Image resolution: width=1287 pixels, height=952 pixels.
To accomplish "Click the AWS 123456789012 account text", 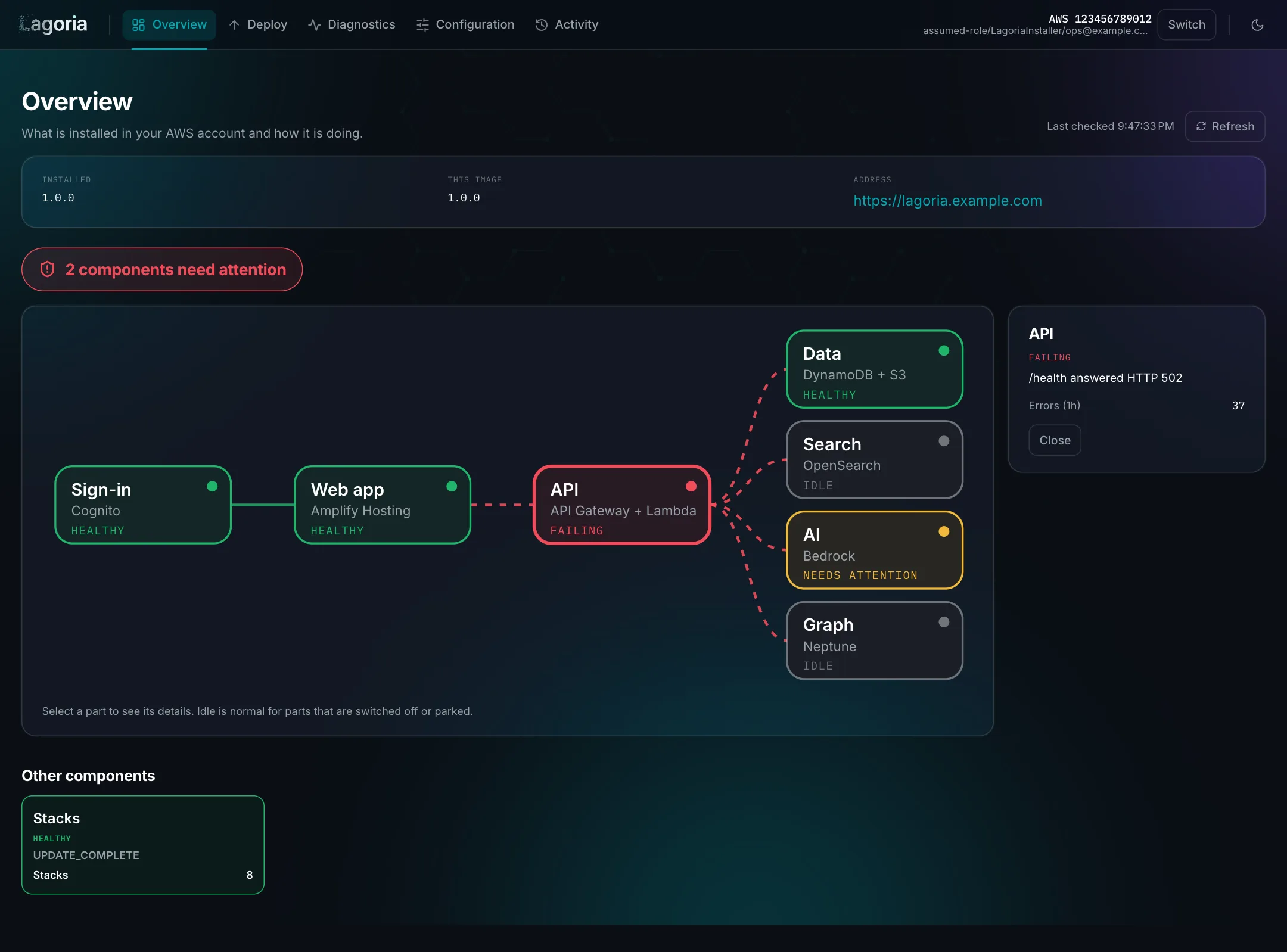I will click(1100, 18).
